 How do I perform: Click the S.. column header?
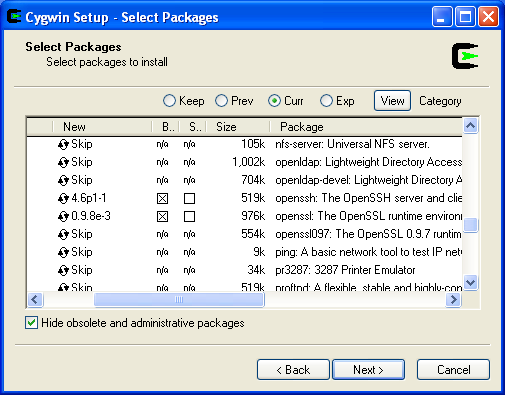pyautogui.click(x=193, y=127)
